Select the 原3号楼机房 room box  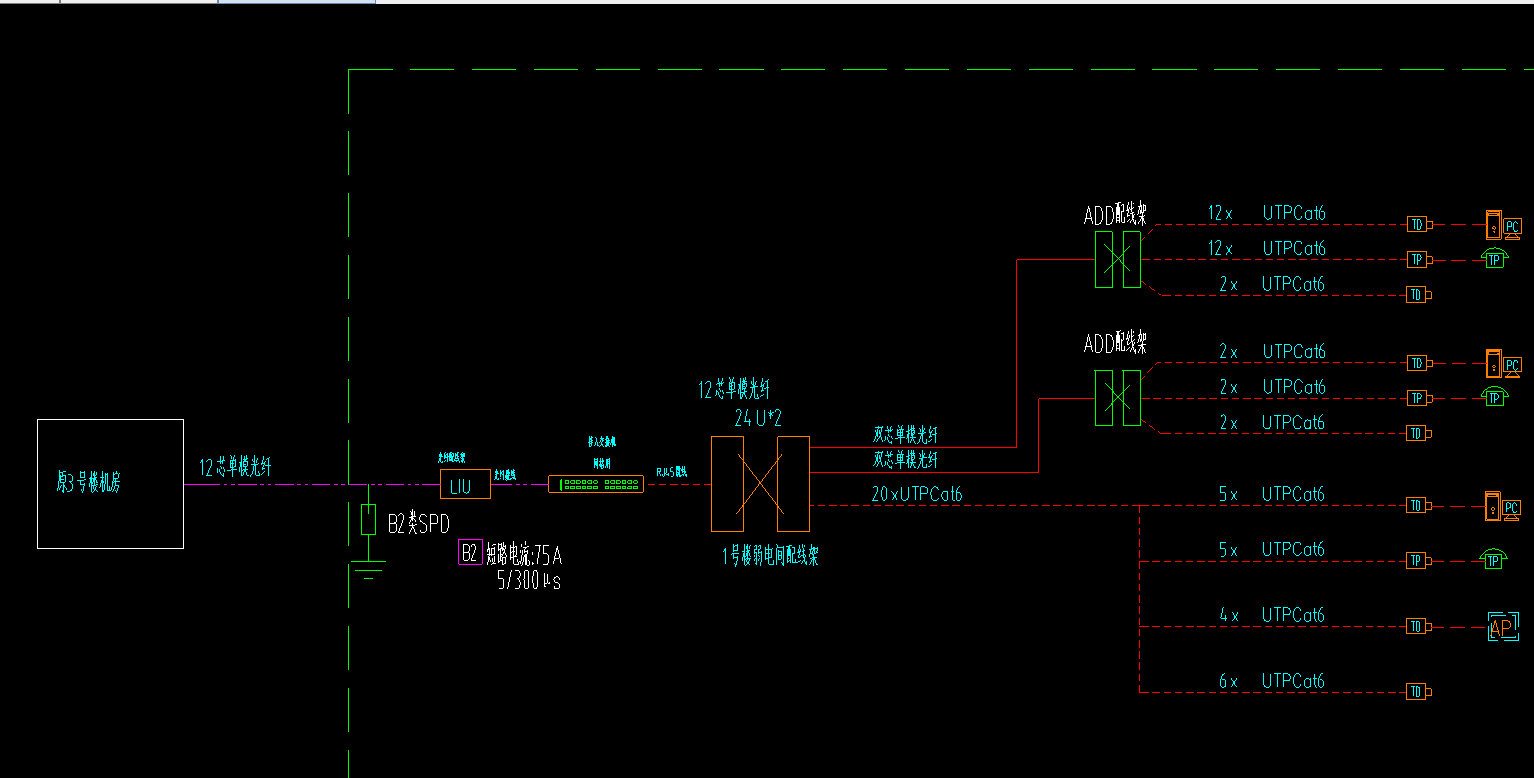coord(110,484)
